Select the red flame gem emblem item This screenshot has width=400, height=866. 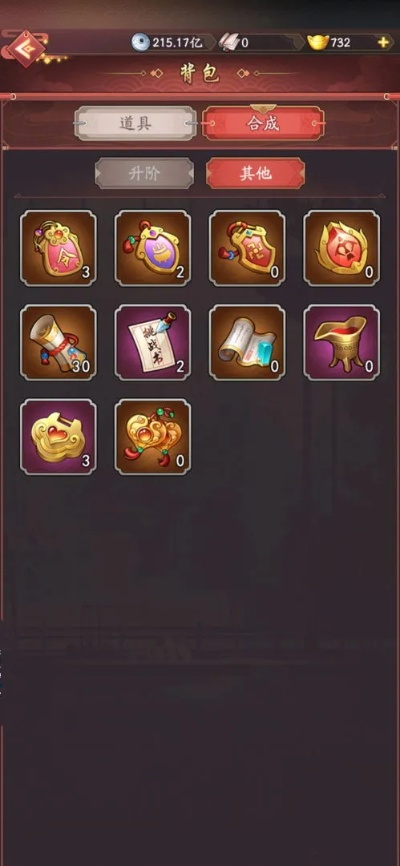pos(341,248)
